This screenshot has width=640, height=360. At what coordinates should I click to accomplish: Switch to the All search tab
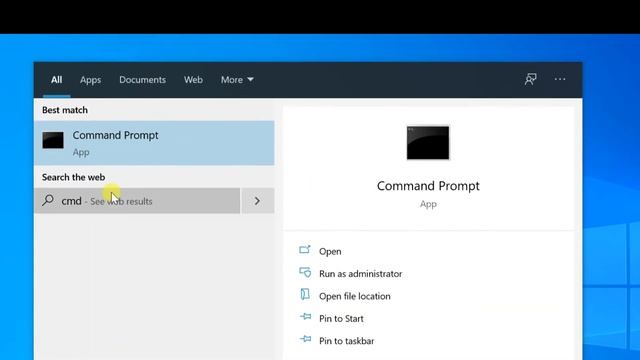(56, 80)
